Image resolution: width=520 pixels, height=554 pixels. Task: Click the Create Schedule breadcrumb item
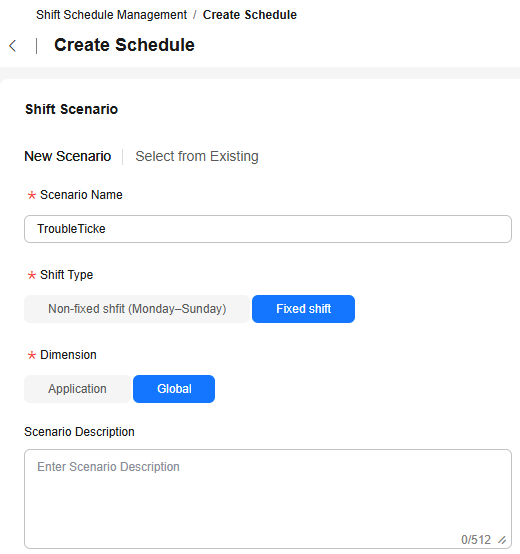coord(250,15)
